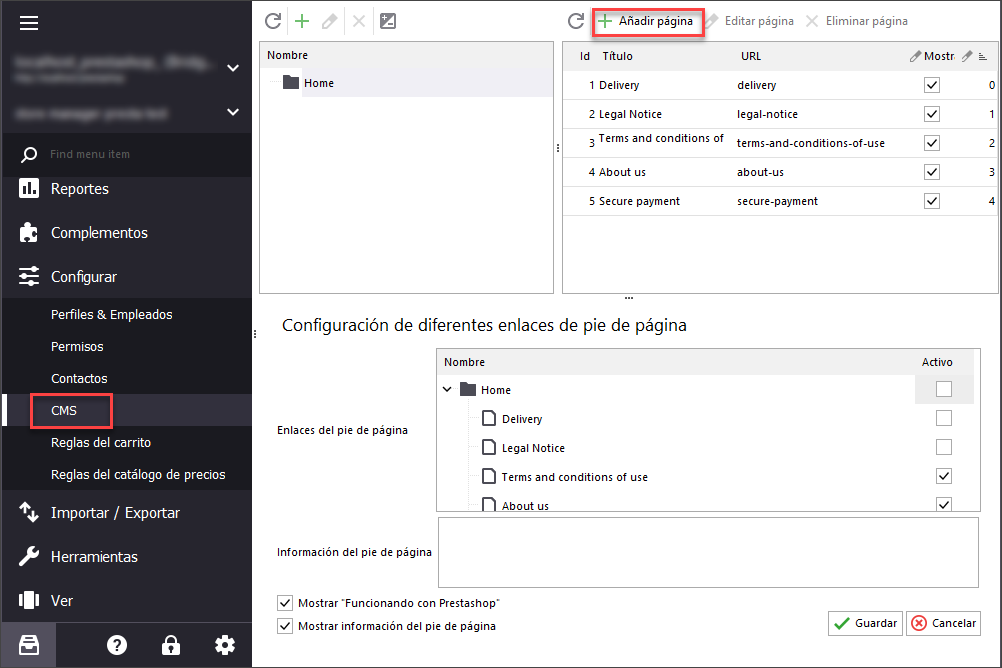This screenshot has height=668, width=1002.
Task: Click the lock icon in bottom bar
Action: (x=171, y=645)
